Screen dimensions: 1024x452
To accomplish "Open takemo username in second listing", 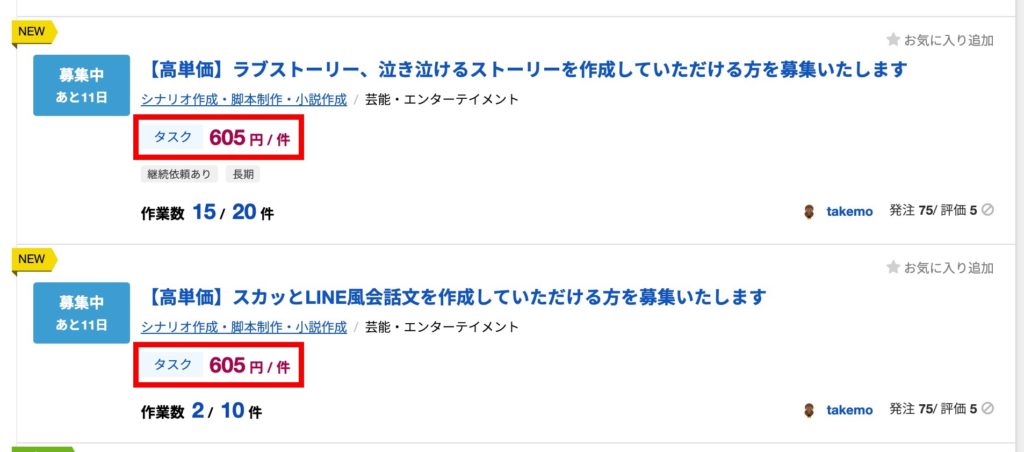I will pos(849,410).
